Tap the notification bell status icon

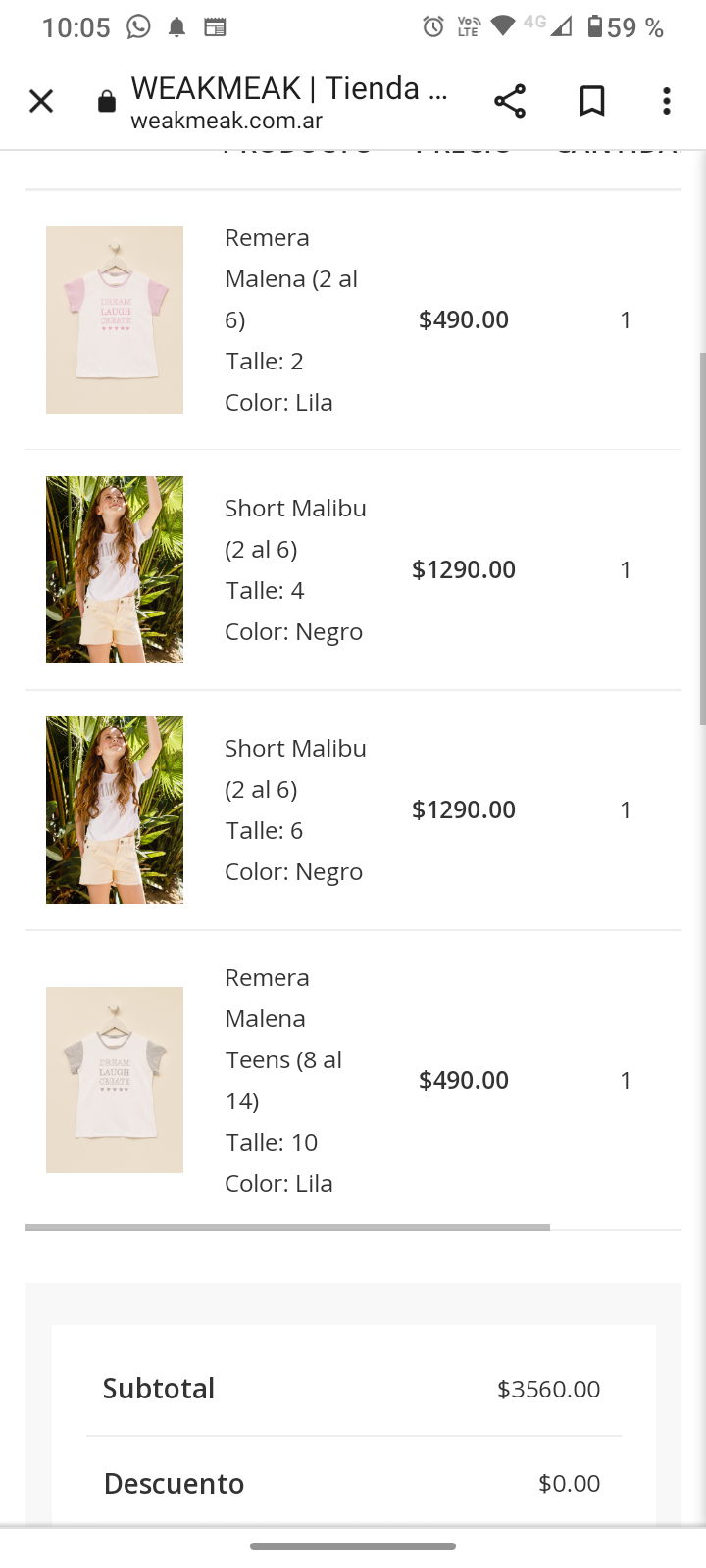pyautogui.click(x=176, y=26)
